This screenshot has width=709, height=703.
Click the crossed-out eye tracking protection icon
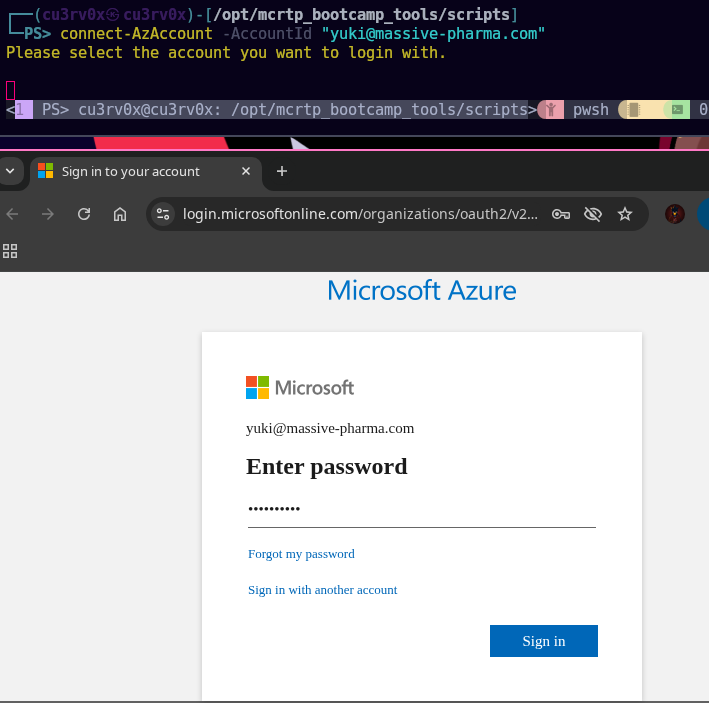593,214
